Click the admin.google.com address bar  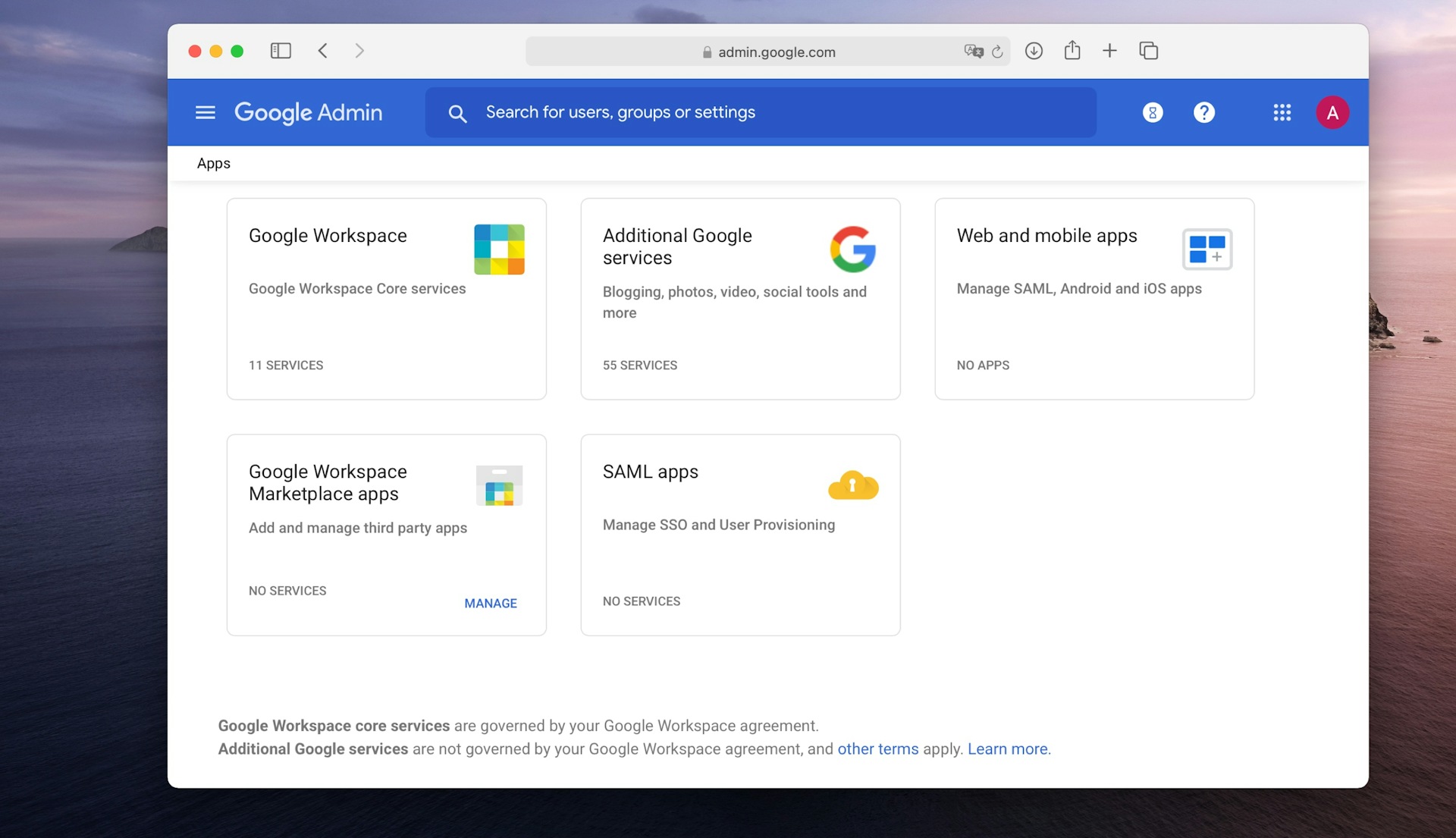coord(768,52)
